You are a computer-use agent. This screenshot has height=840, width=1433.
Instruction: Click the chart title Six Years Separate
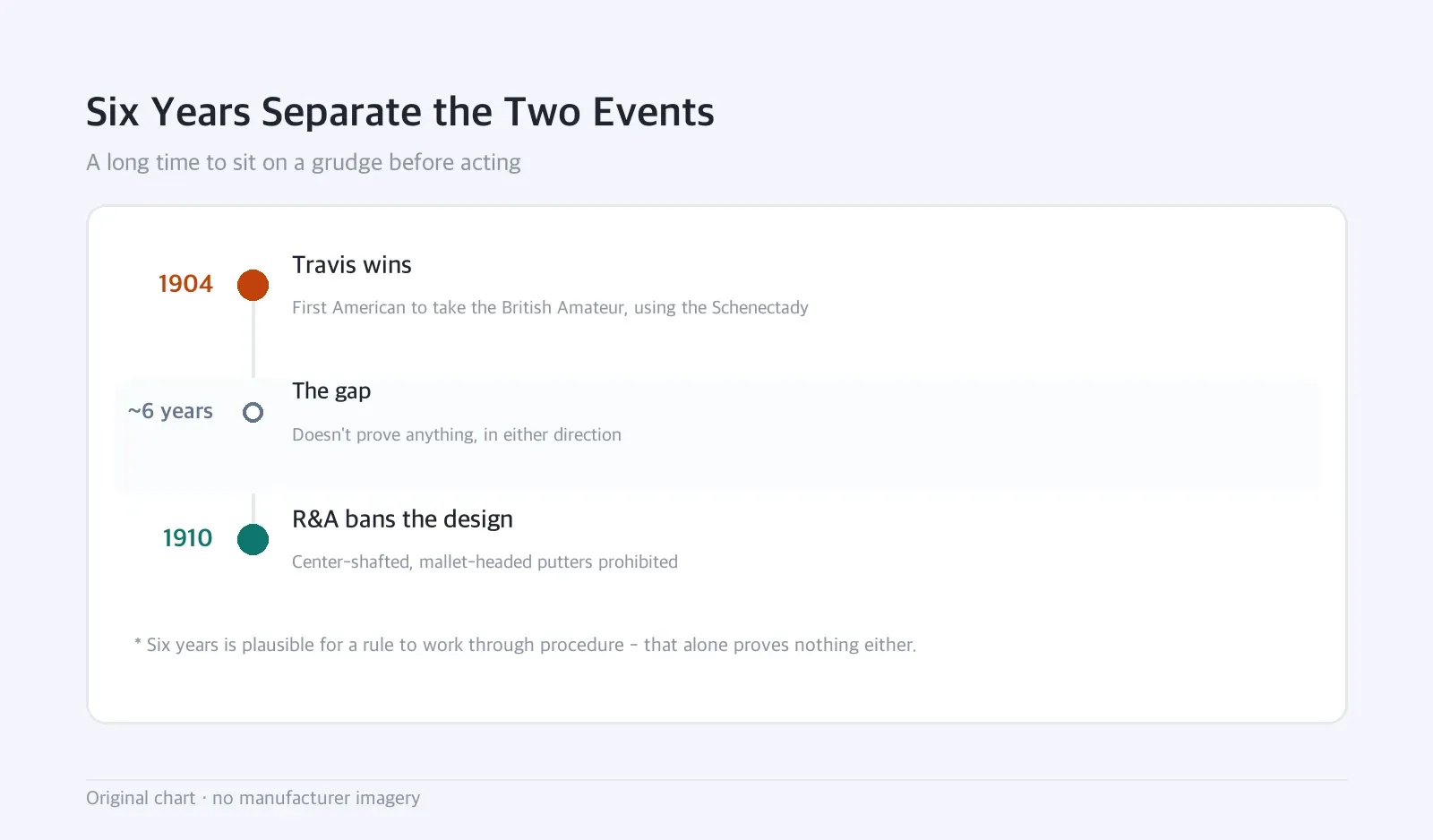click(x=400, y=113)
